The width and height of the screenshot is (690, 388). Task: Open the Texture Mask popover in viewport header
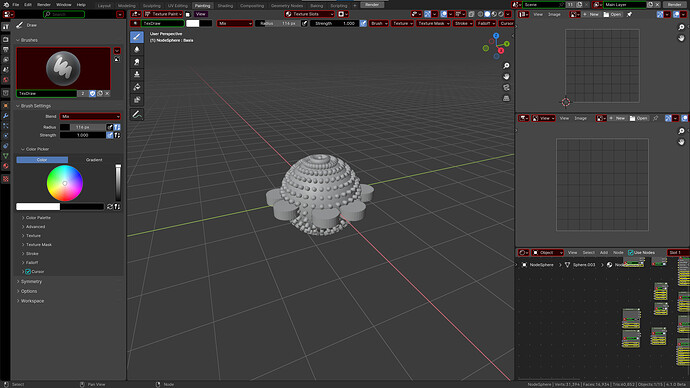[x=433, y=23]
